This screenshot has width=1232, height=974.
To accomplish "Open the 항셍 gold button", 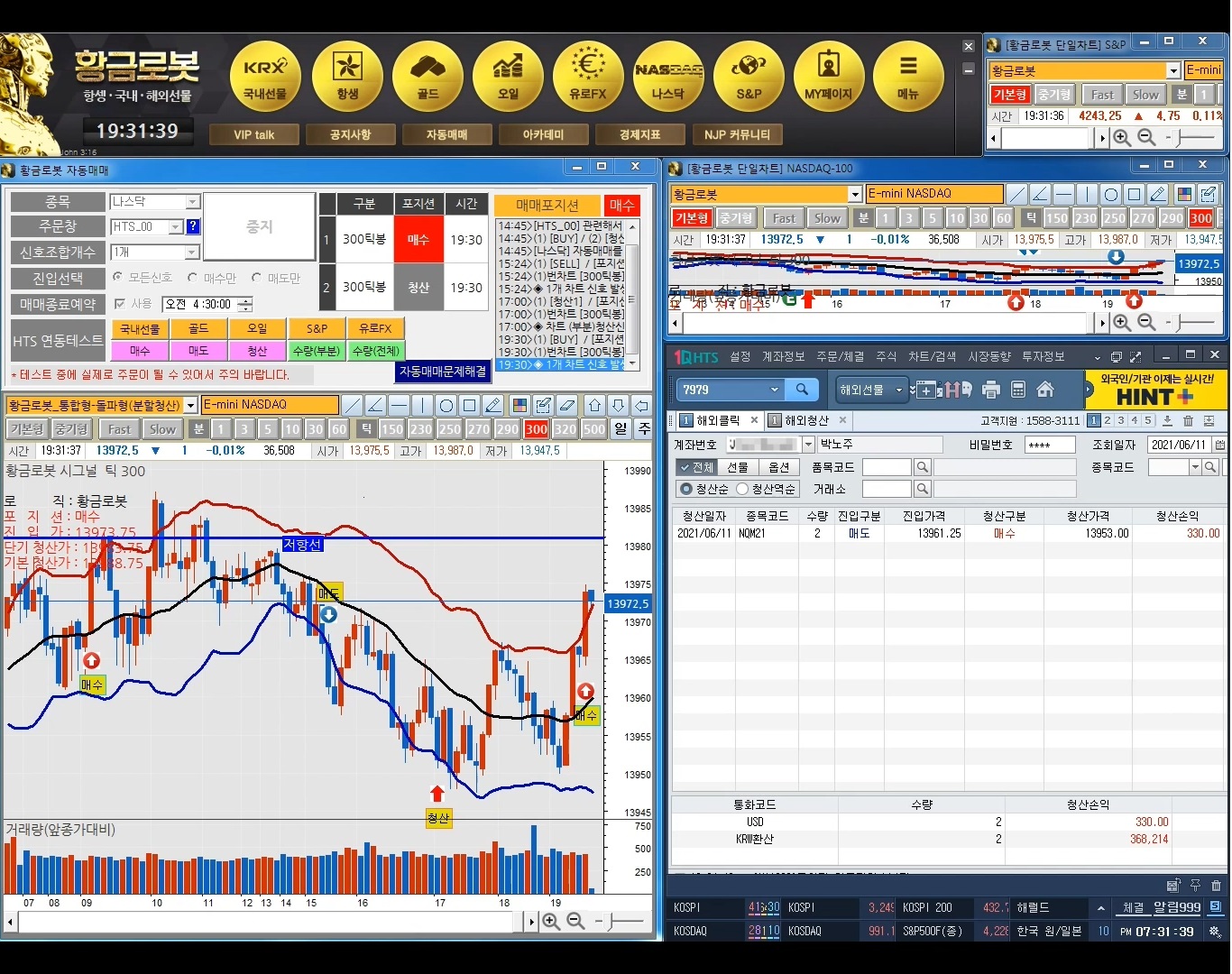I will [x=346, y=77].
